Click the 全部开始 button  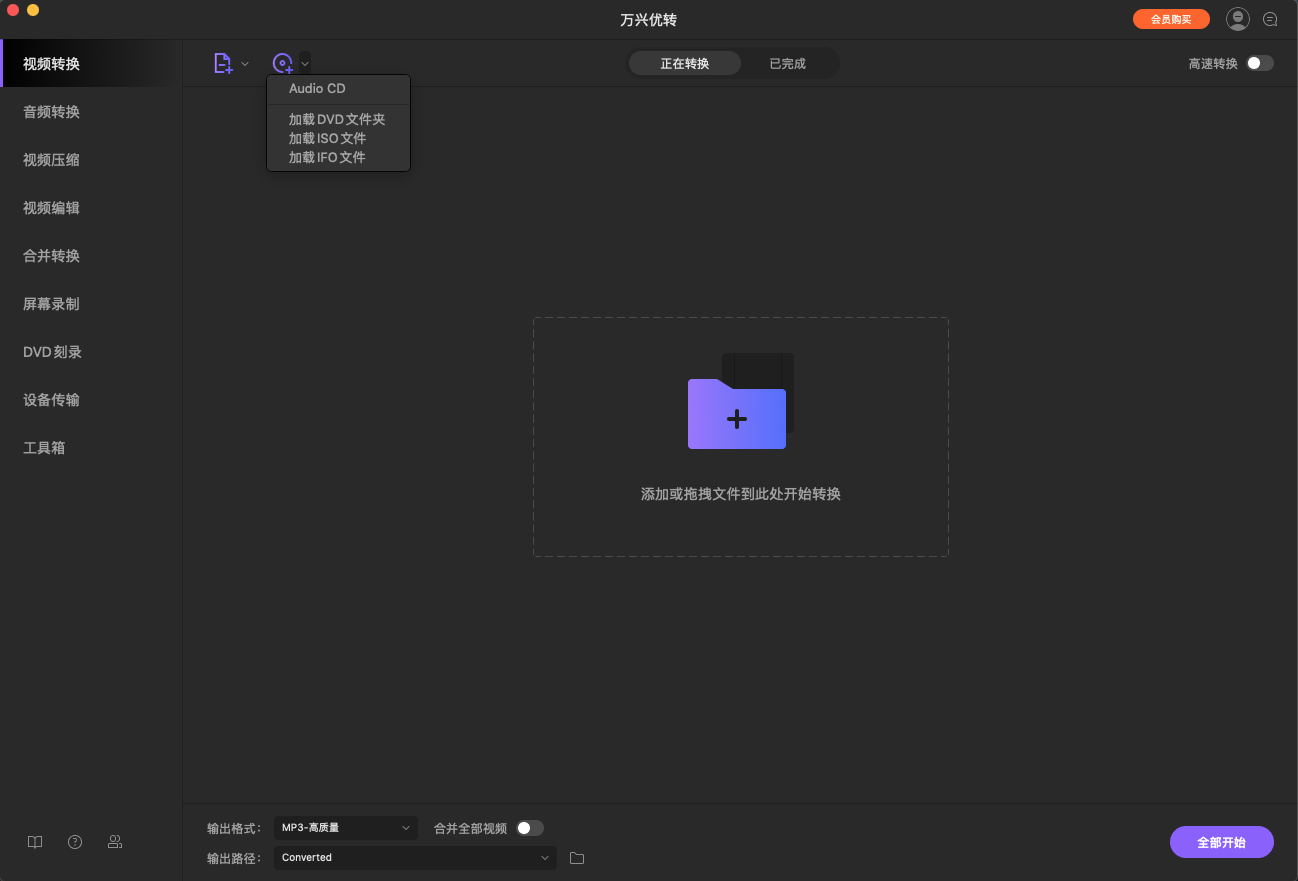pyautogui.click(x=1221, y=842)
